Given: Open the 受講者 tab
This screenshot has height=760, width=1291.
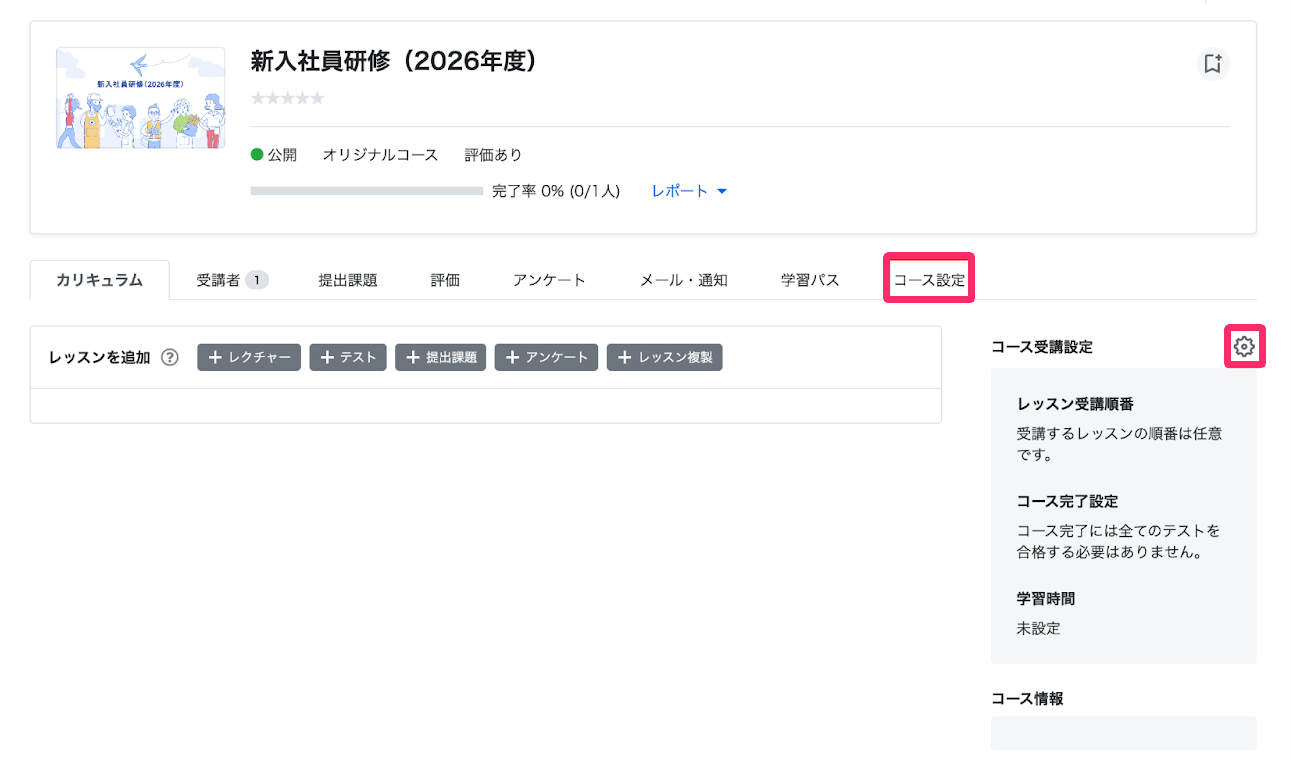Looking at the screenshot, I should pyautogui.click(x=232, y=280).
